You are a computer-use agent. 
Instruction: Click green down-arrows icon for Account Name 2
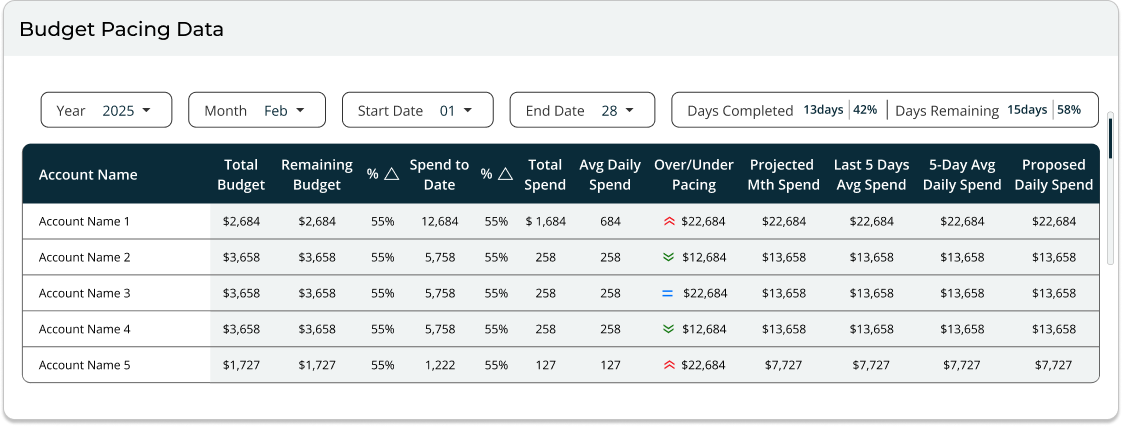point(669,257)
